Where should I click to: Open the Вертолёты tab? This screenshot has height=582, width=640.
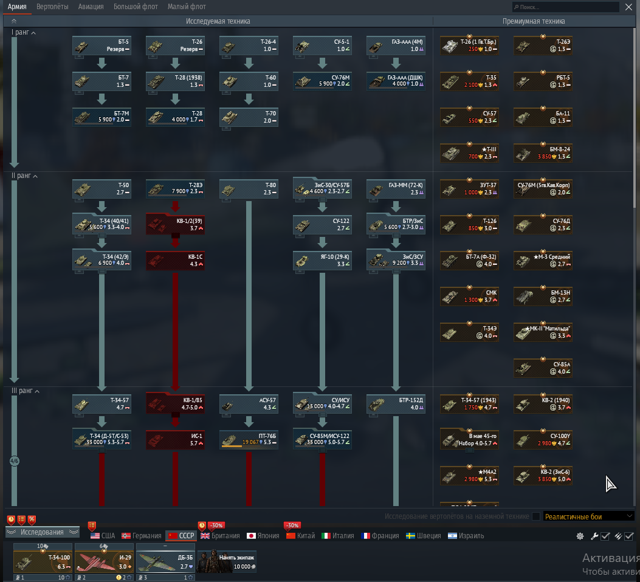pos(52,7)
